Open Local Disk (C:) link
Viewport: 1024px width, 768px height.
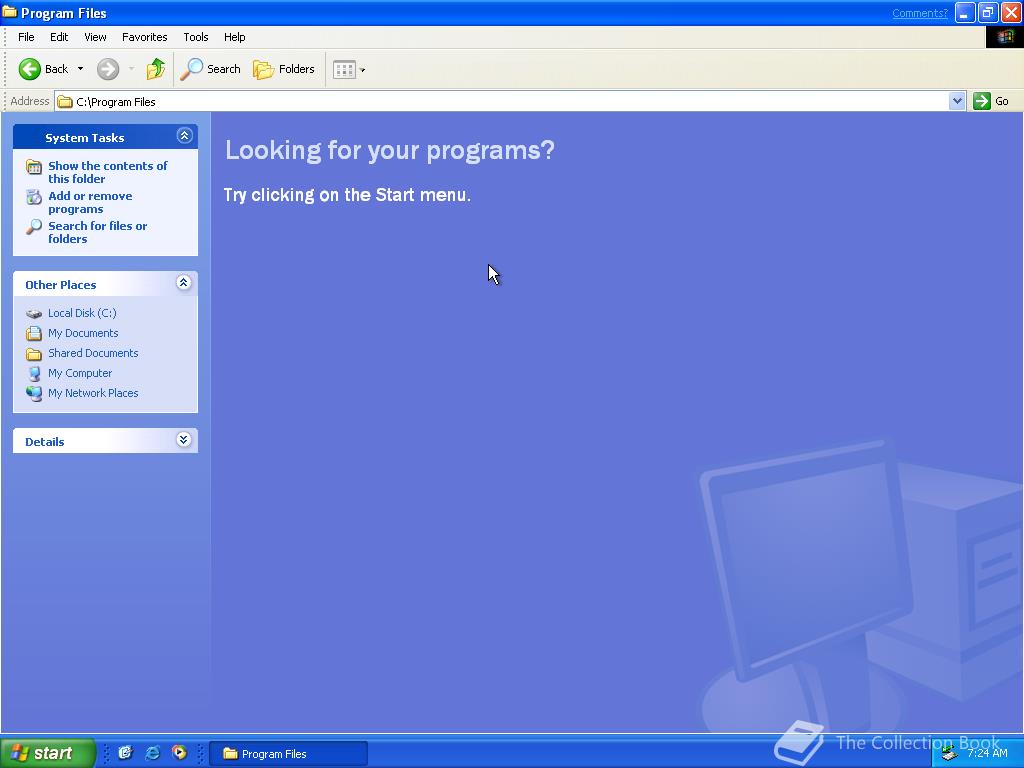(82, 313)
